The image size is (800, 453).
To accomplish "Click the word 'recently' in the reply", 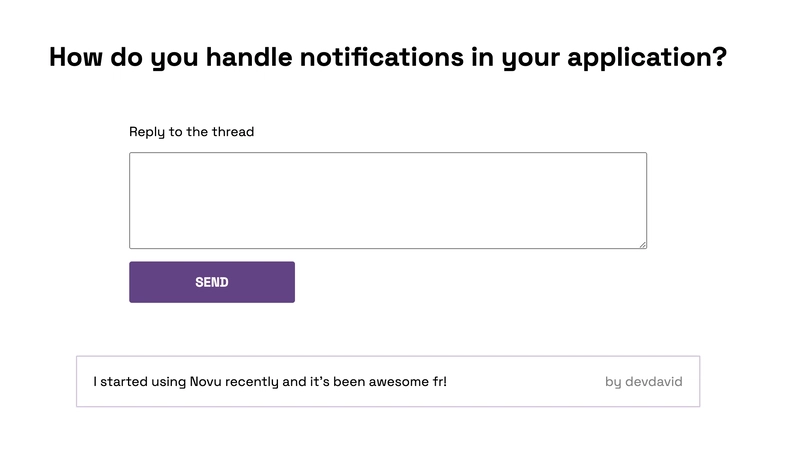I will tap(252, 382).
